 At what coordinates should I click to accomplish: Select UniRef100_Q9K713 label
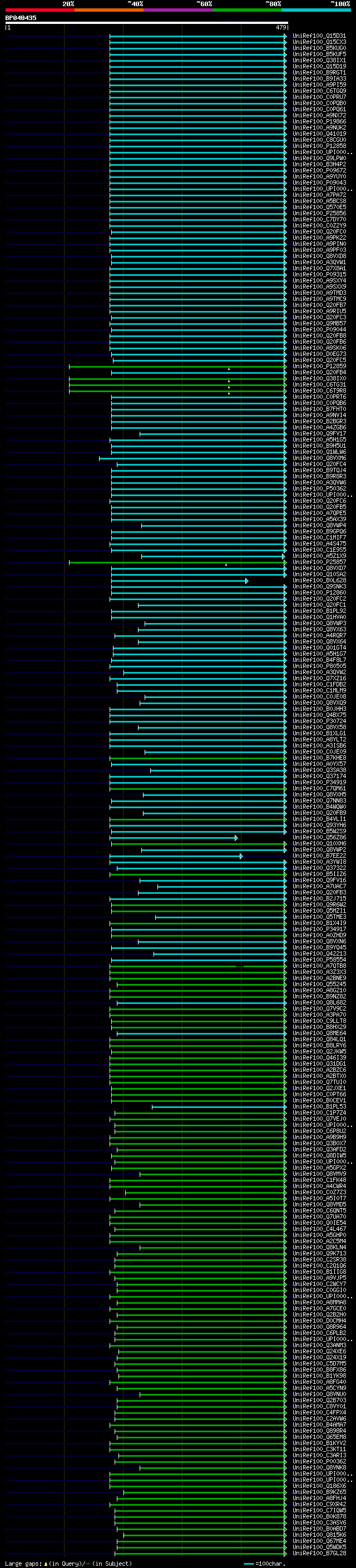pos(319,1254)
